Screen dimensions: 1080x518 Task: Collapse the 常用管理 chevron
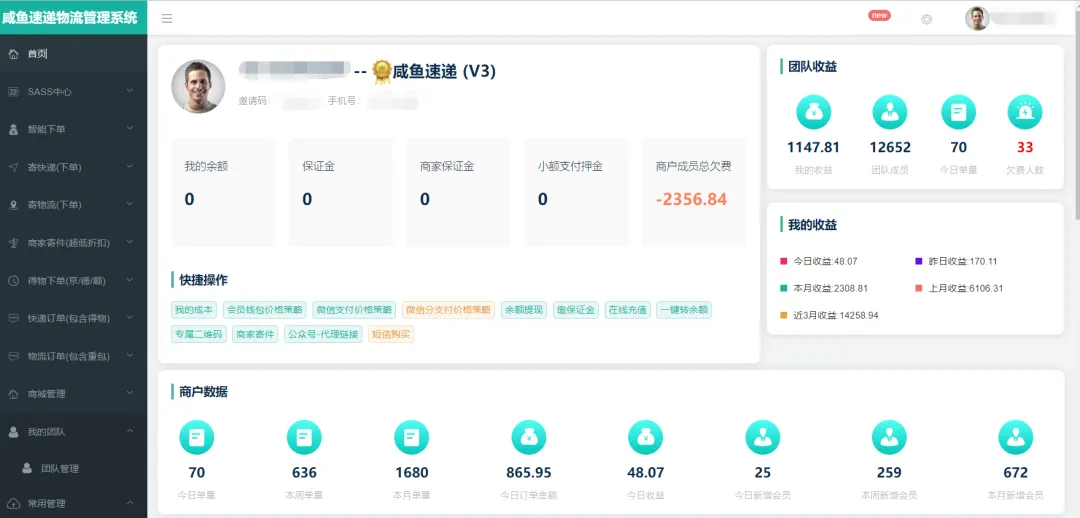pyautogui.click(x=130, y=503)
